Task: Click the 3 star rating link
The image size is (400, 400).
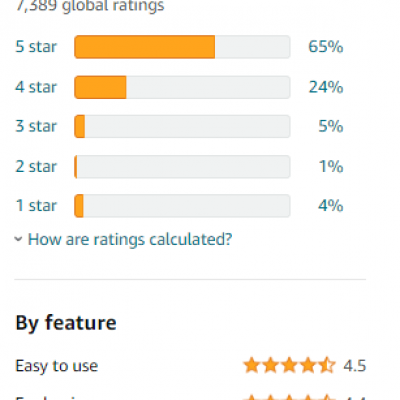Action: [36, 126]
